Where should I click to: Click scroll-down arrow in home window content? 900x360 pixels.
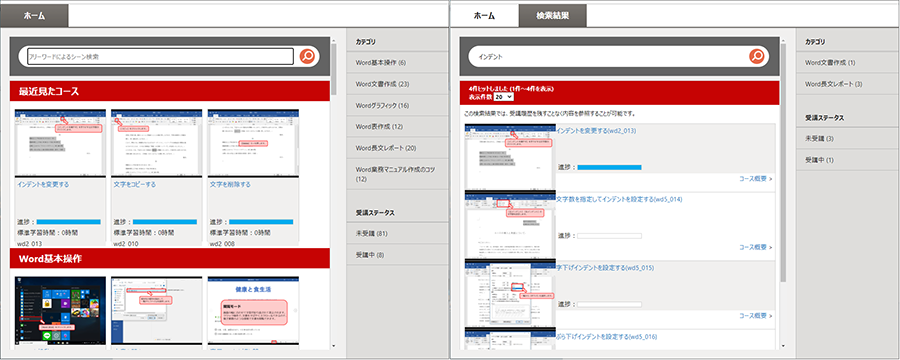pos(334,346)
